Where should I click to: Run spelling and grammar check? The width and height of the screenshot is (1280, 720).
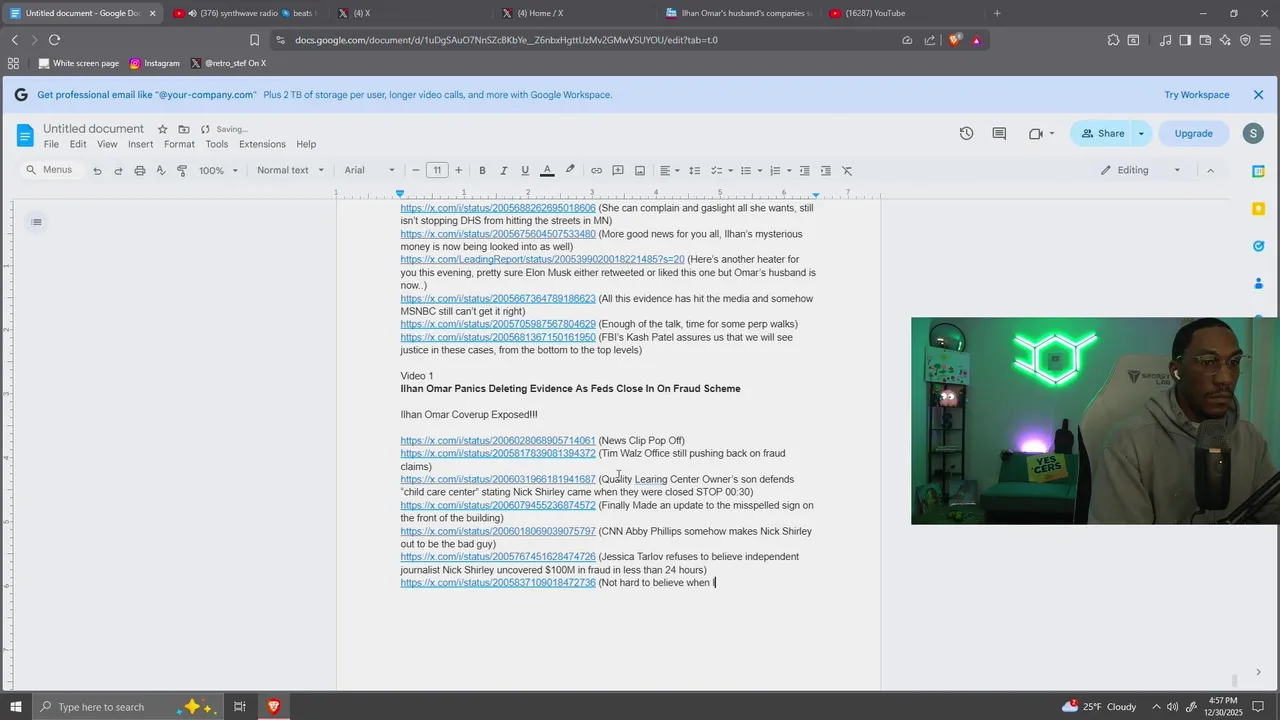161,171
